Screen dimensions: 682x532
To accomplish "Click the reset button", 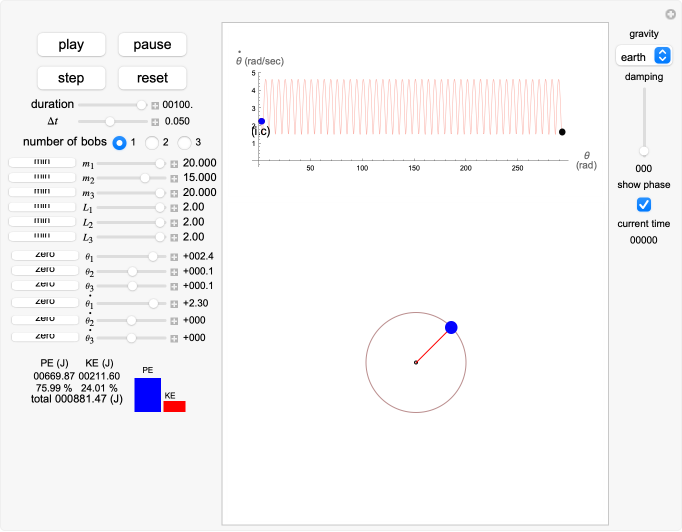I will pos(152,78).
